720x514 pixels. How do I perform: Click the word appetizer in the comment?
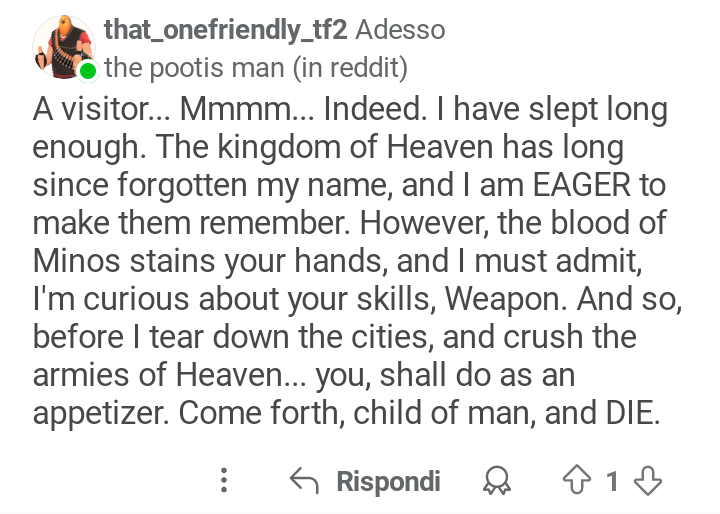(x=101, y=413)
